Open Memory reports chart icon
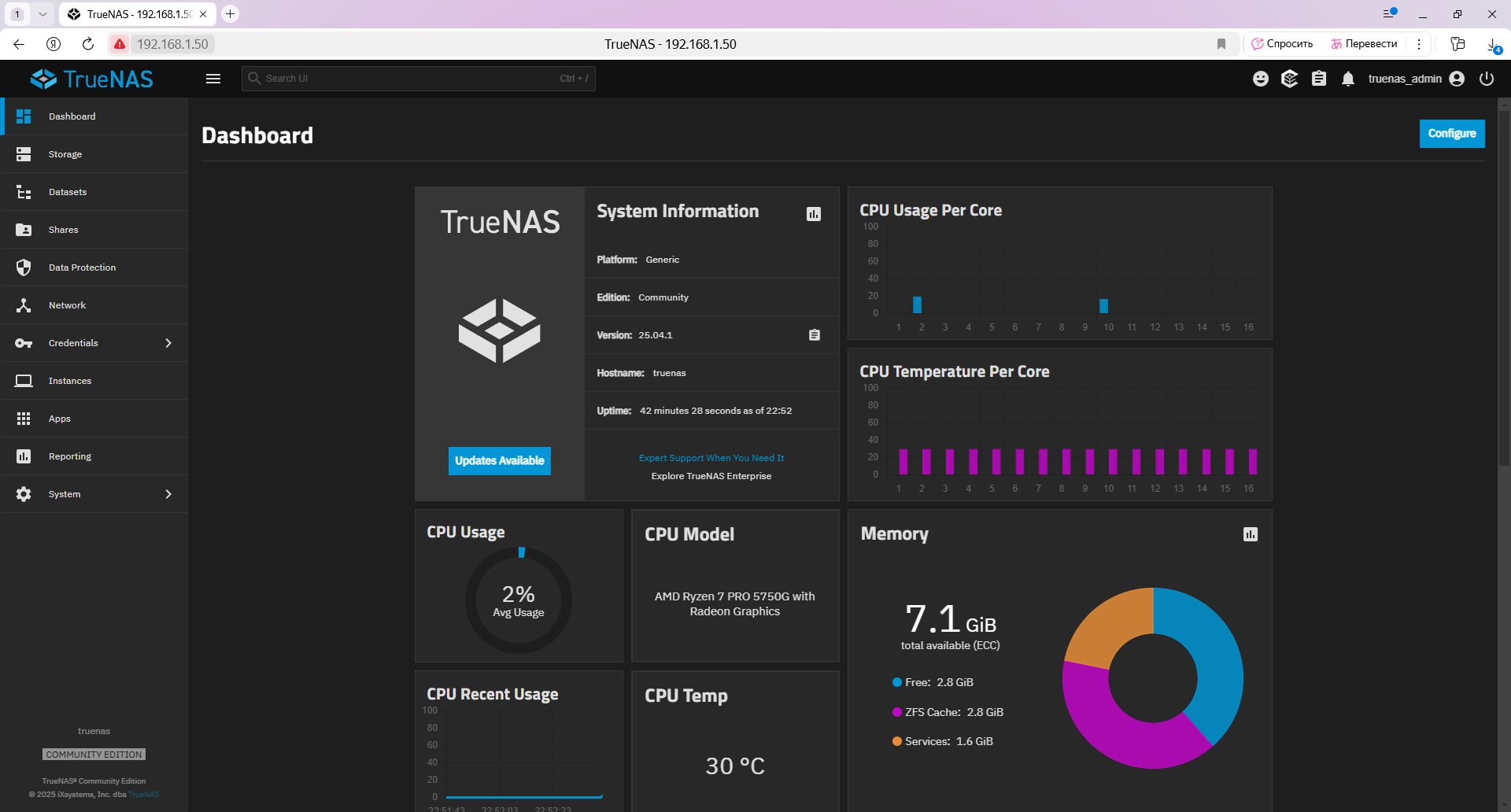The image size is (1511, 812). 1251,534
